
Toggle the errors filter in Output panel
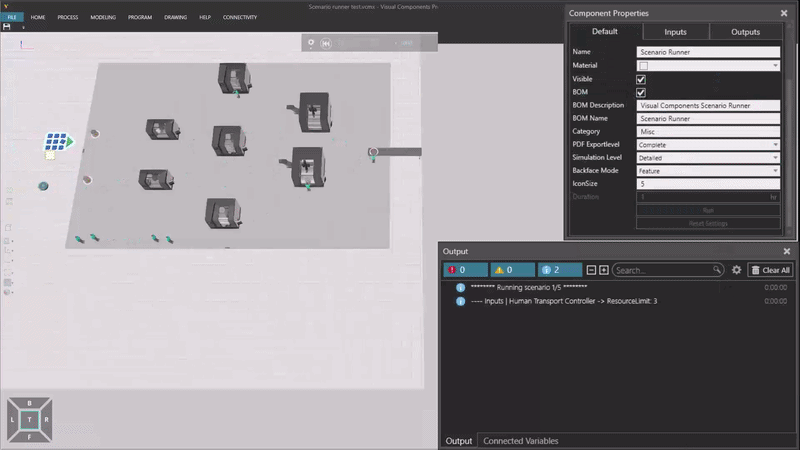point(465,270)
